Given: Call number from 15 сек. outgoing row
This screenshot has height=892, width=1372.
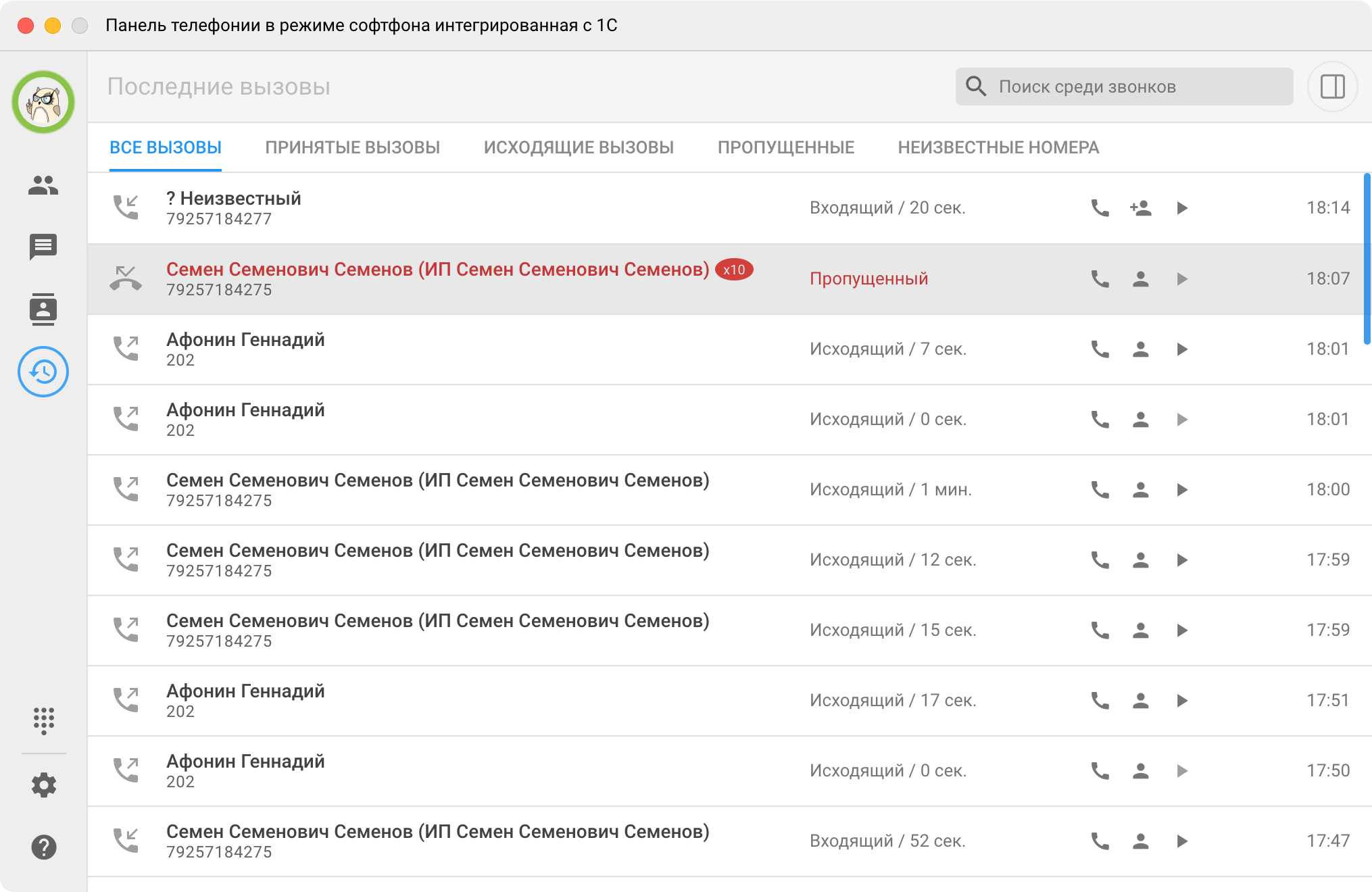Looking at the screenshot, I should coord(1100,630).
